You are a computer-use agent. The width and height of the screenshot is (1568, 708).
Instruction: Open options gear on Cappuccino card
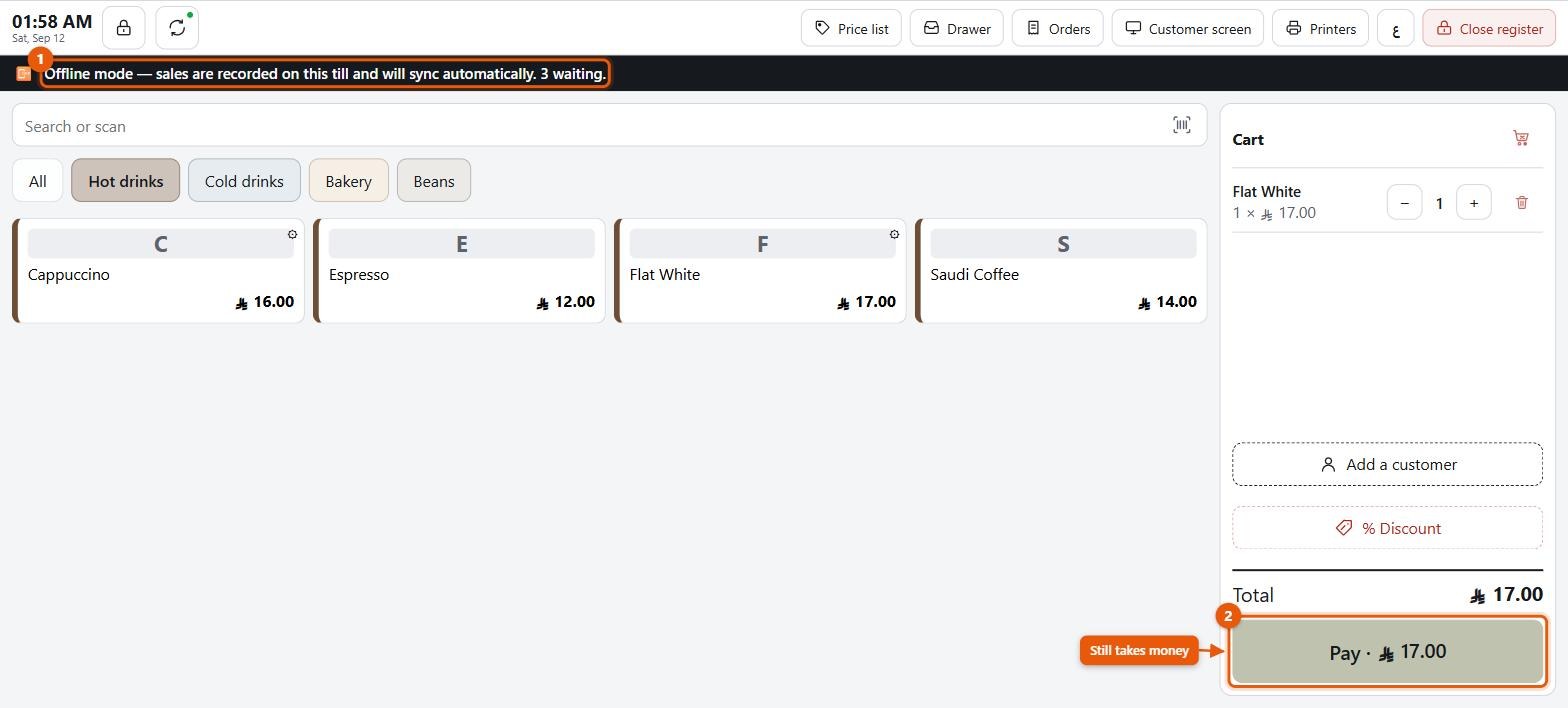(292, 234)
